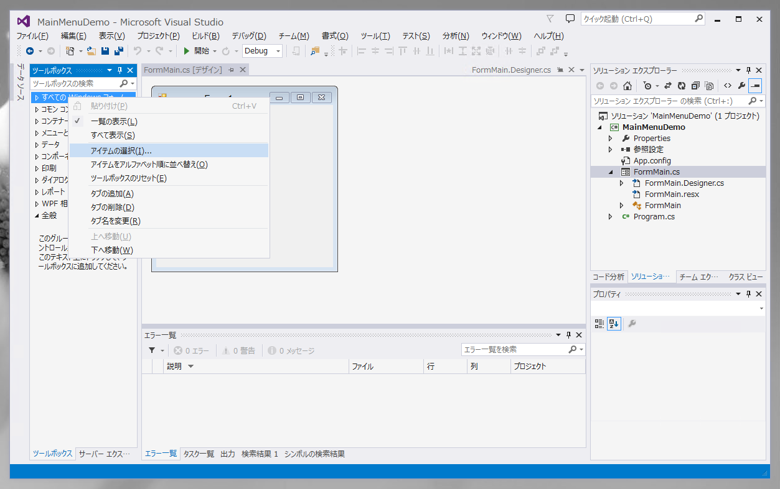The width and height of the screenshot is (780, 489).
Task: Expand the Properties node in Solution Explorer
Action: (610, 138)
